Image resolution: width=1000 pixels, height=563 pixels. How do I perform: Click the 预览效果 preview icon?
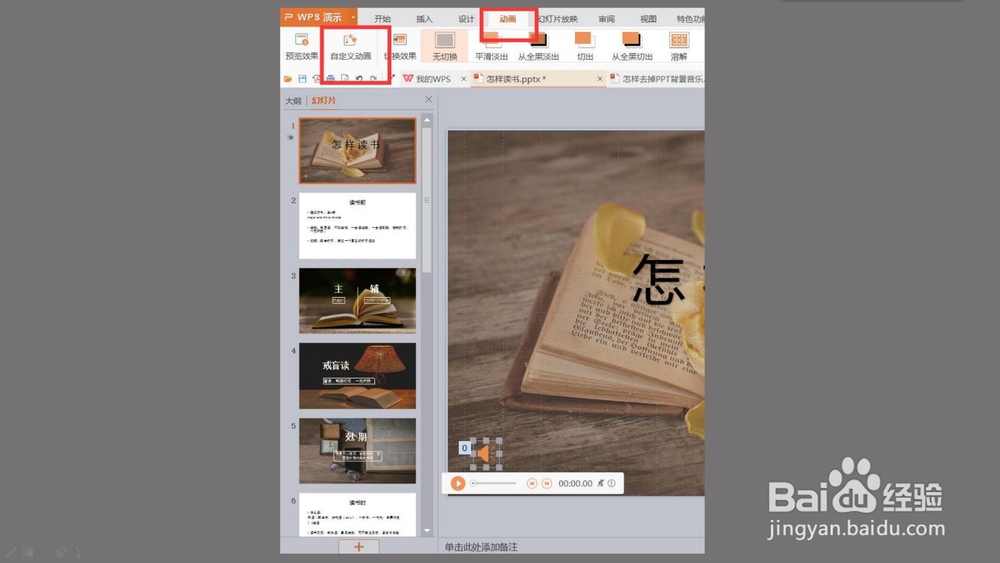pyautogui.click(x=301, y=40)
